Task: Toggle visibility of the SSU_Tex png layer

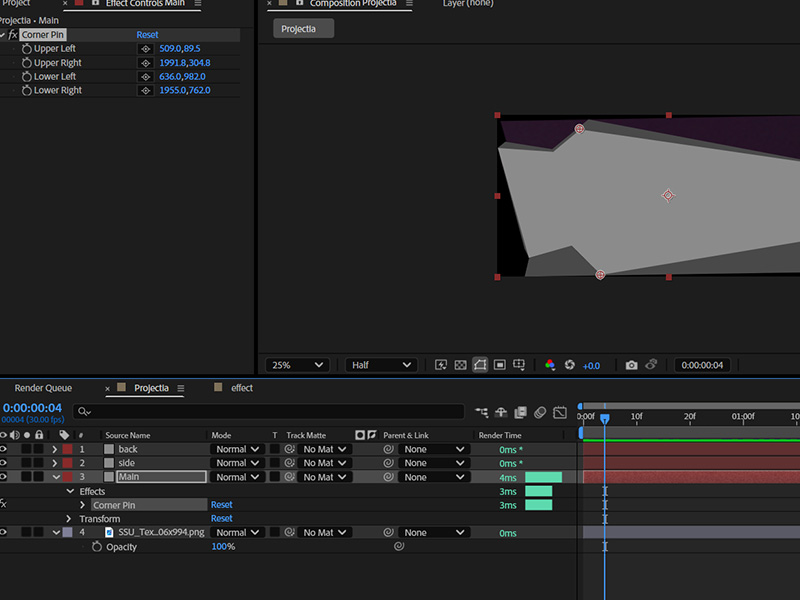Action: (3, 533)
